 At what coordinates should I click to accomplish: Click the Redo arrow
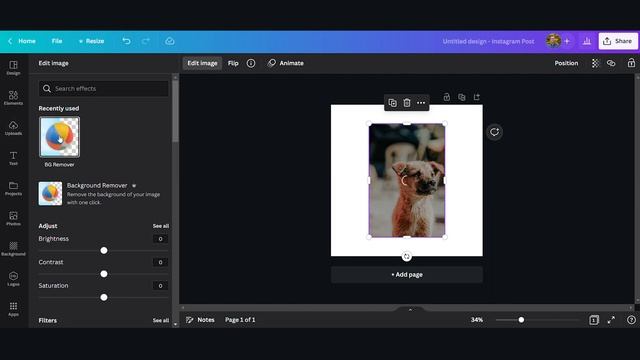click(x=146, y=41)
